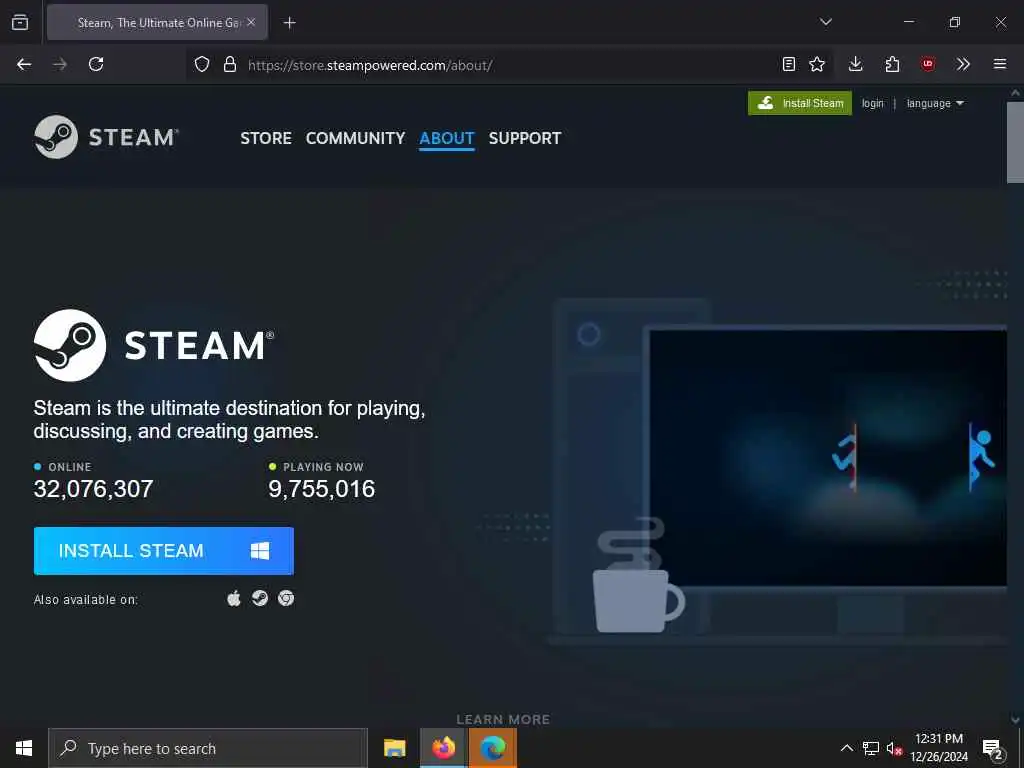Viewport: 1024px width, 768px height.
Task: Open the COMMUNITY menu
Action: pyautogui.click(x=355, y=138)
